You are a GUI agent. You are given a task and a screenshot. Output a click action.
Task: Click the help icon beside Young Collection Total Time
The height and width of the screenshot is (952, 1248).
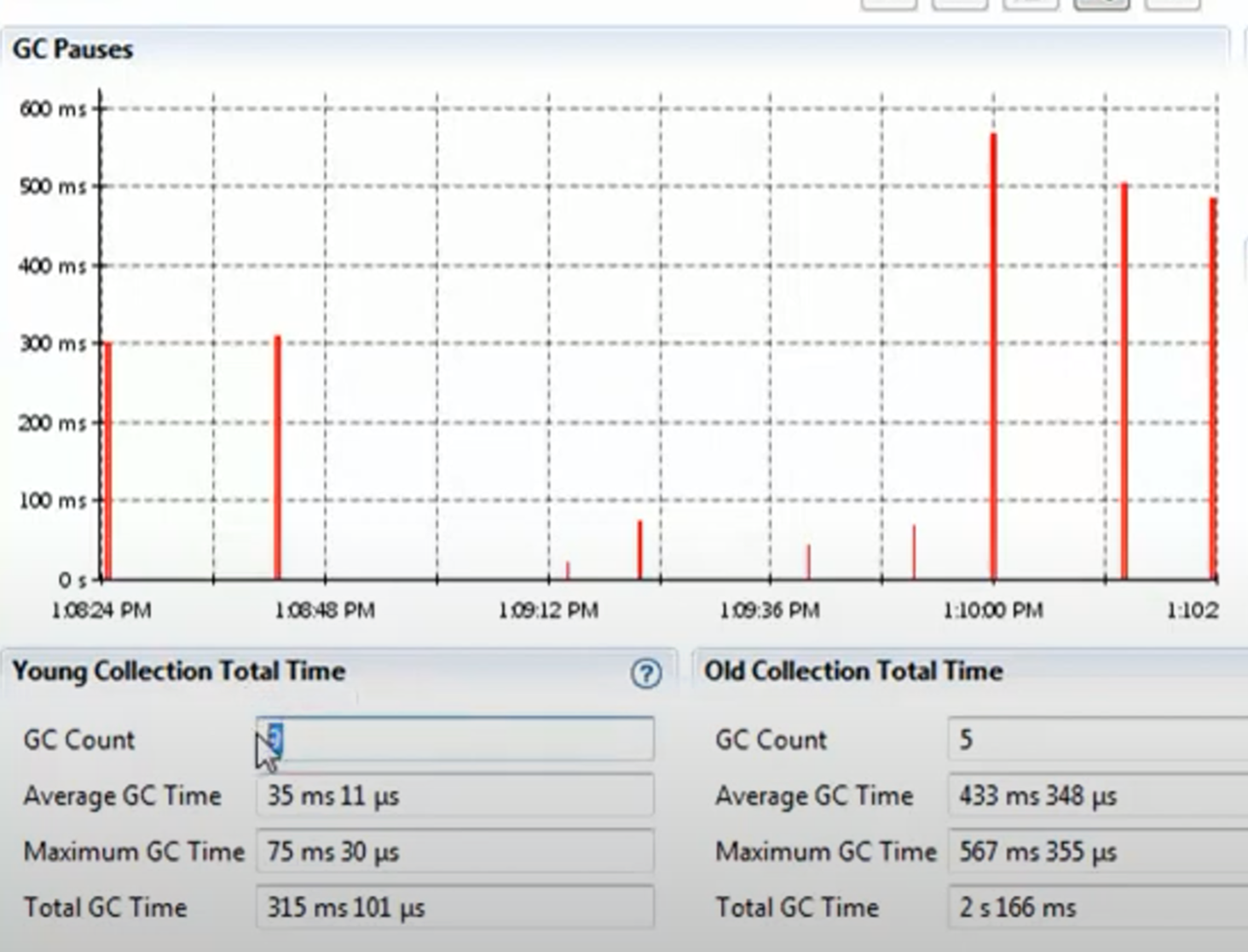[x=645, y=673]
